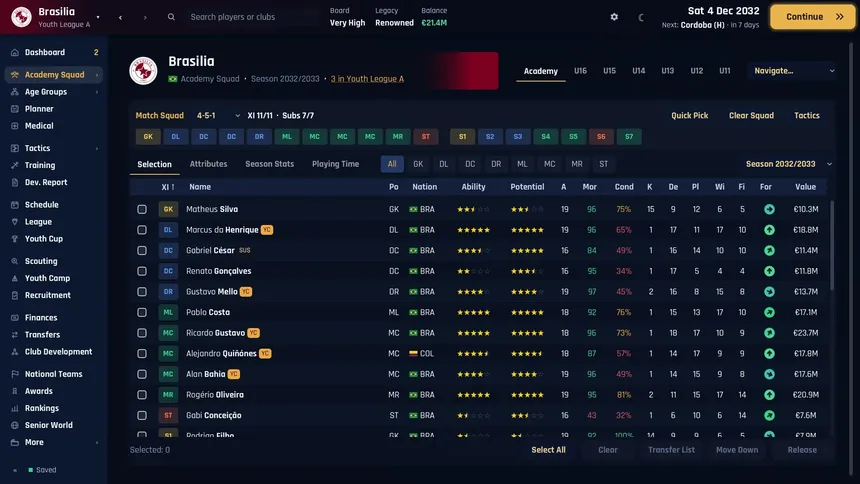Open the 3 in Youth League A link
Image resolution: width=860 pixels, height=484 pixels.
tap(367, 79)
